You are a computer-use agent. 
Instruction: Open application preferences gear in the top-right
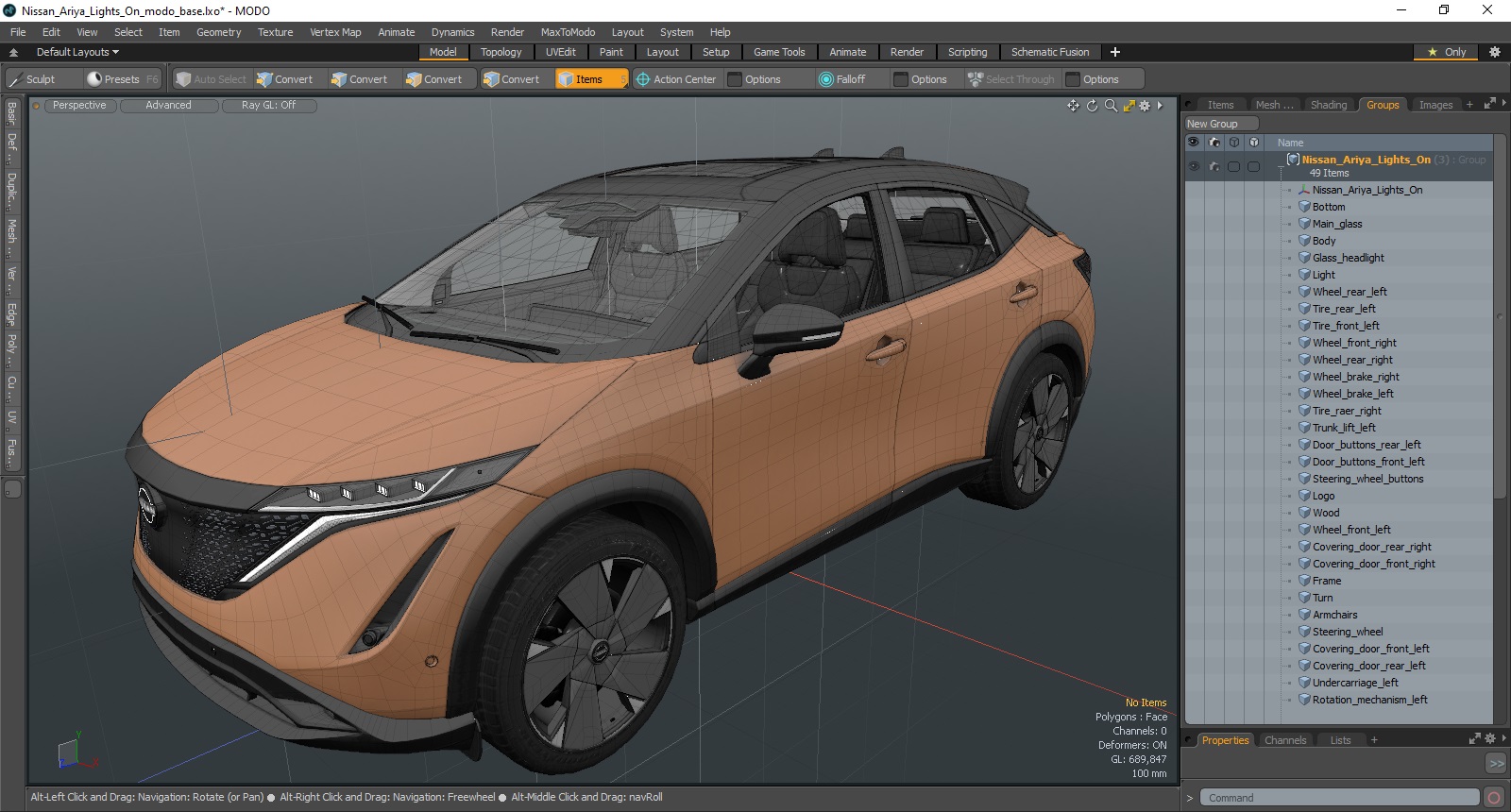pos(1494,52)
